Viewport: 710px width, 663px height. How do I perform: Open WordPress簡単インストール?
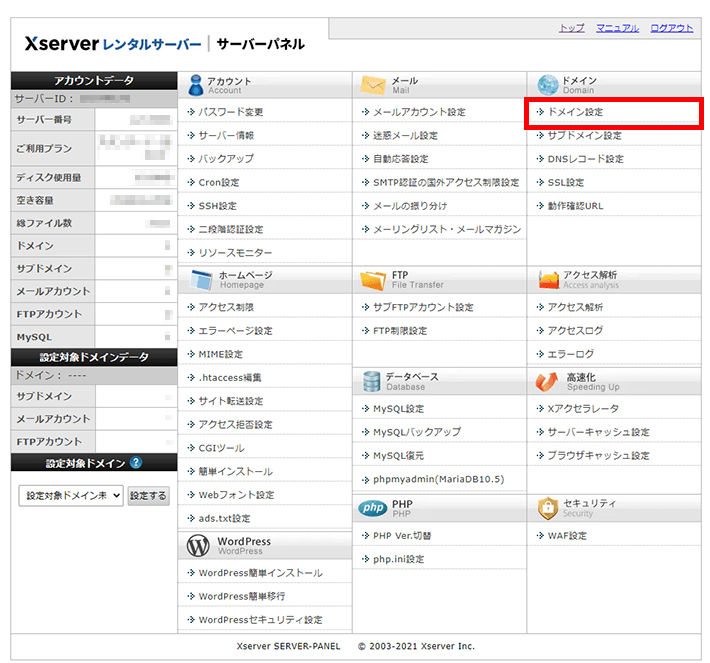click(x=260, y=573)
